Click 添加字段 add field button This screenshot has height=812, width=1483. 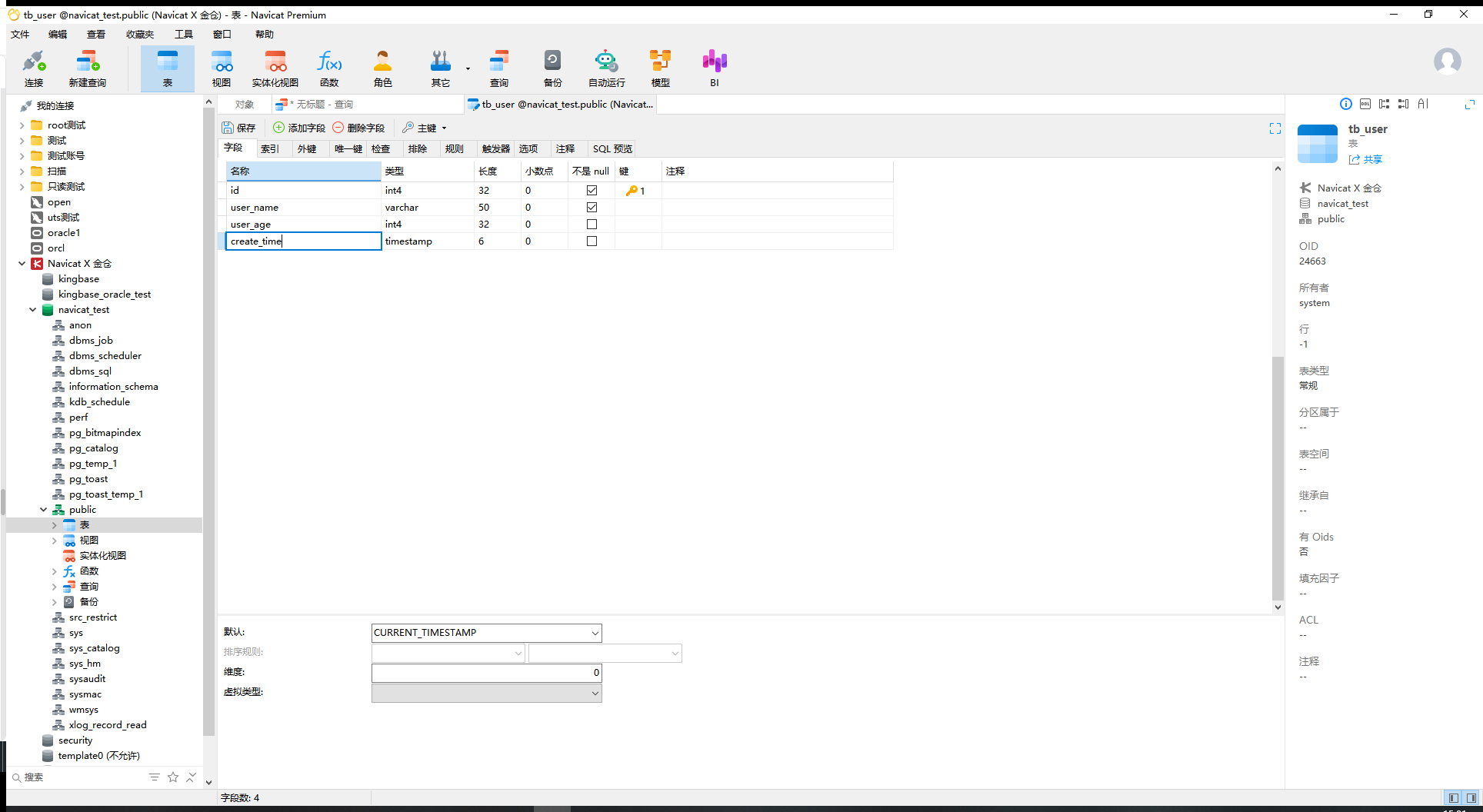(x=300, y=128)
